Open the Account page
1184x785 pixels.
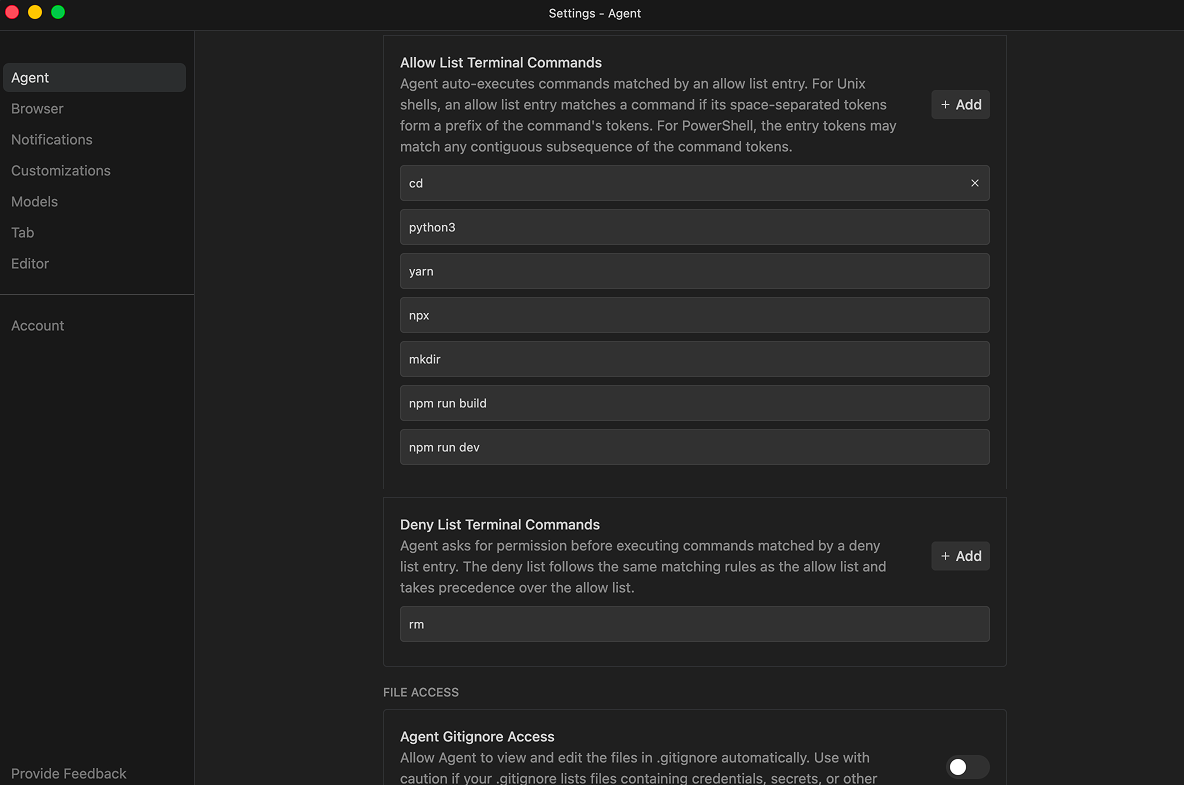tap(38, 326)
